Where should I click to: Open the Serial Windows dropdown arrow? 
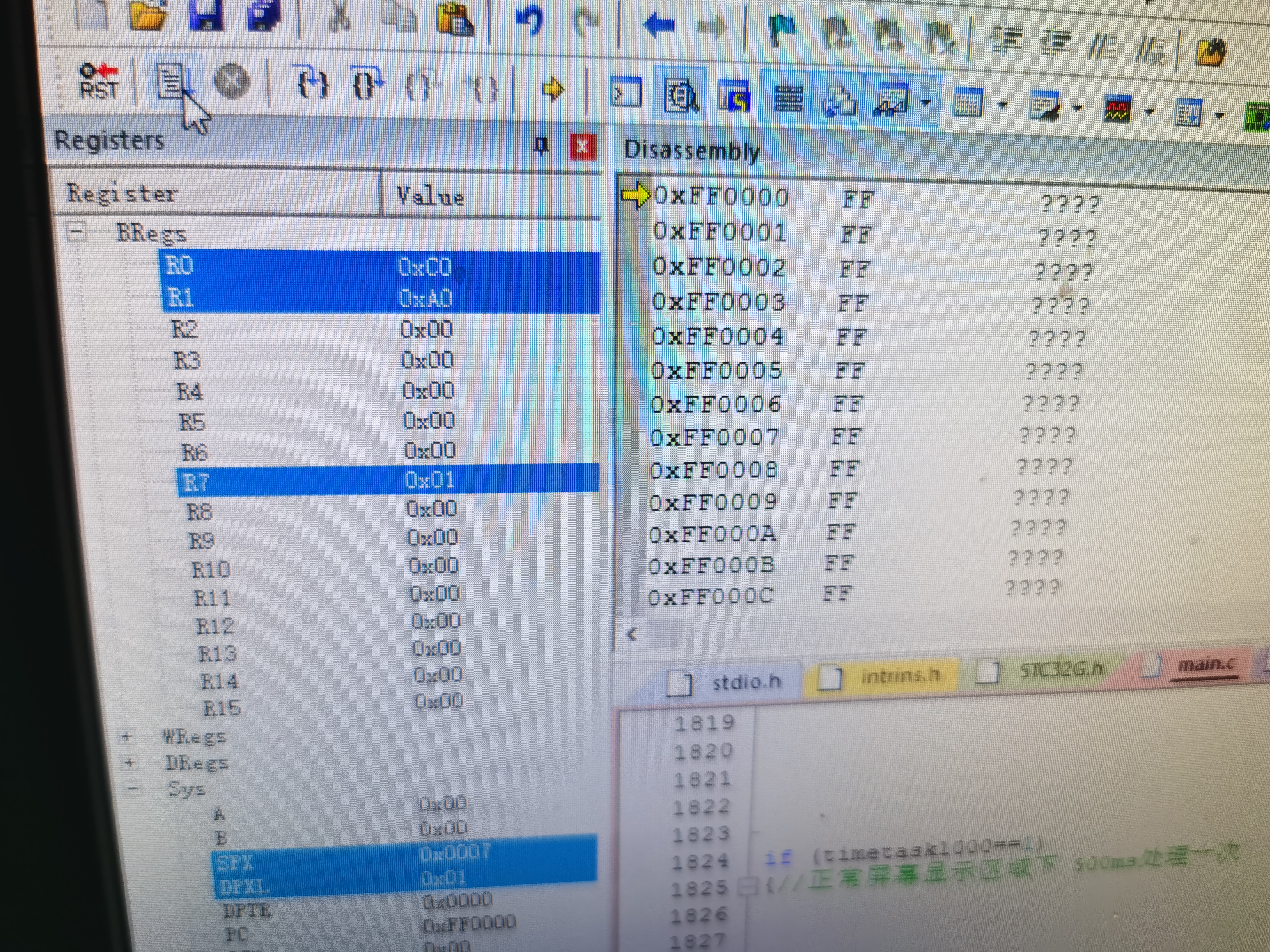tap(1077, 108)
